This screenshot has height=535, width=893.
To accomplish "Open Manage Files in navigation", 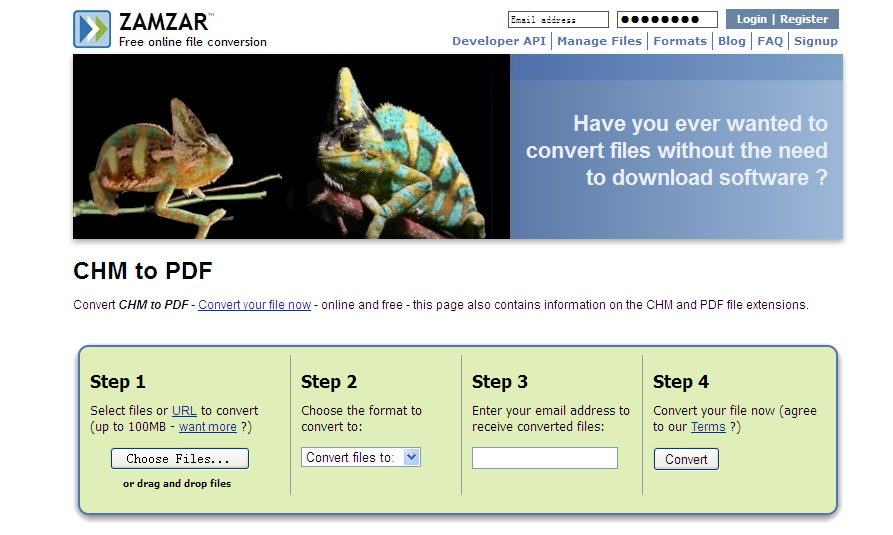I will (x=599, y=41).
